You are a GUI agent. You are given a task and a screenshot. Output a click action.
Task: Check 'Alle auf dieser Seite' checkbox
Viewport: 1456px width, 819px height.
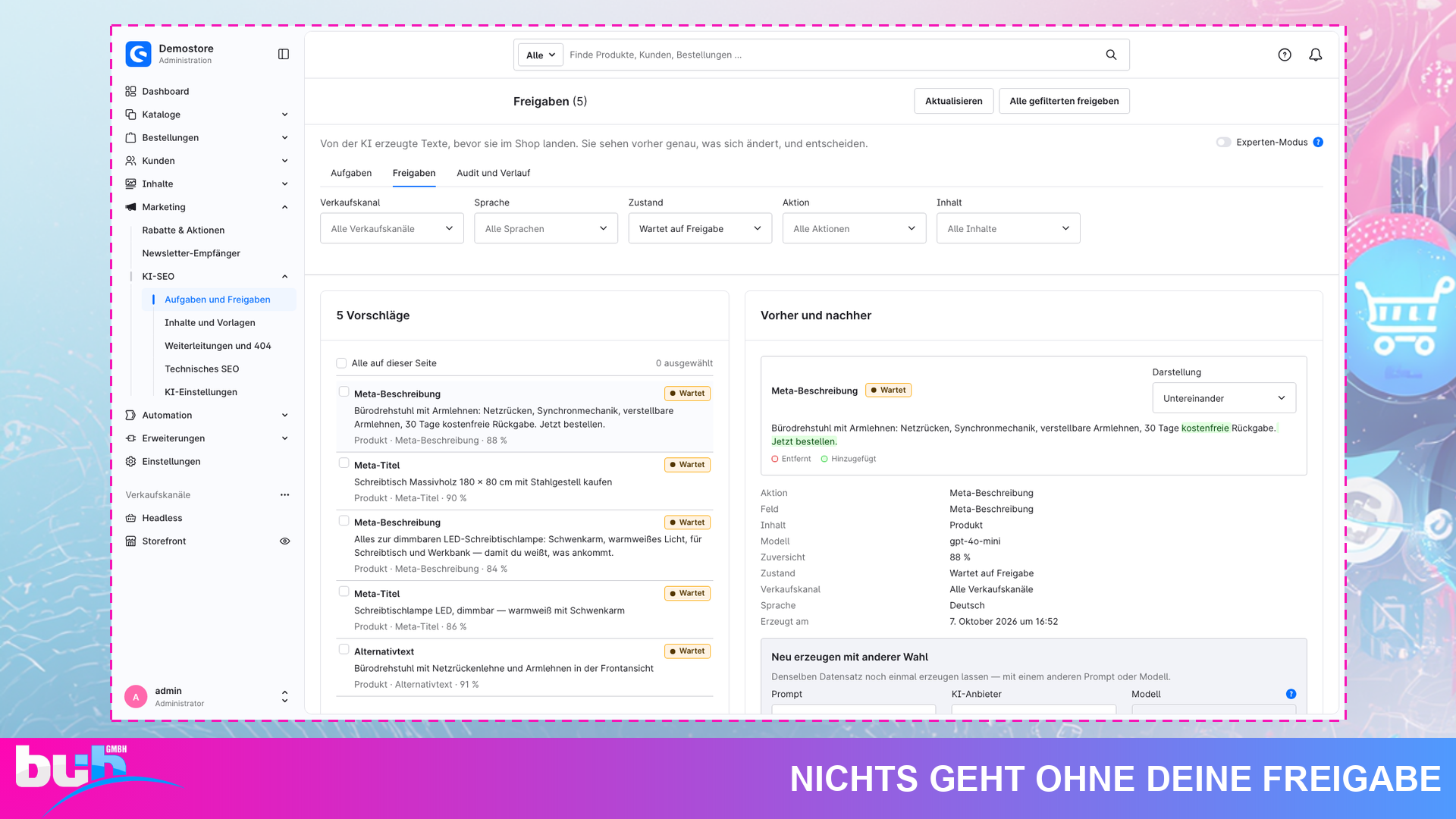click(x=341, y=363)
